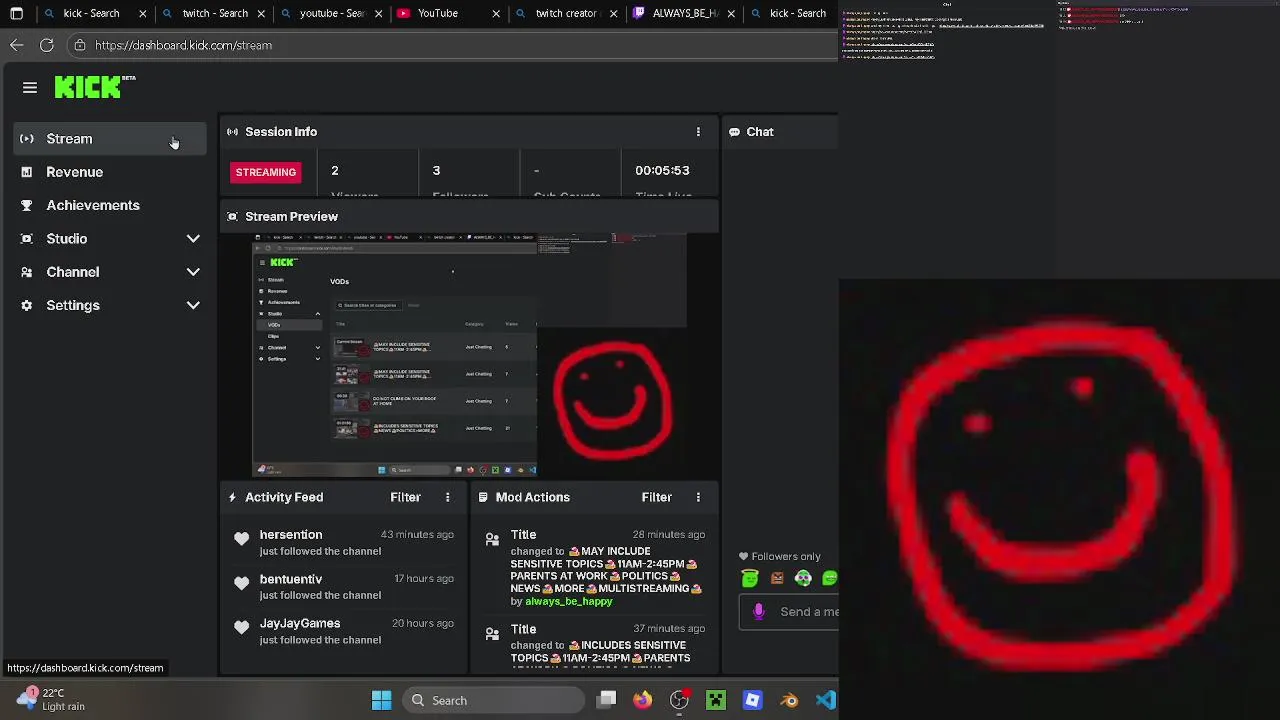Click heart icon beside JayJayGames

pos(241,628)
